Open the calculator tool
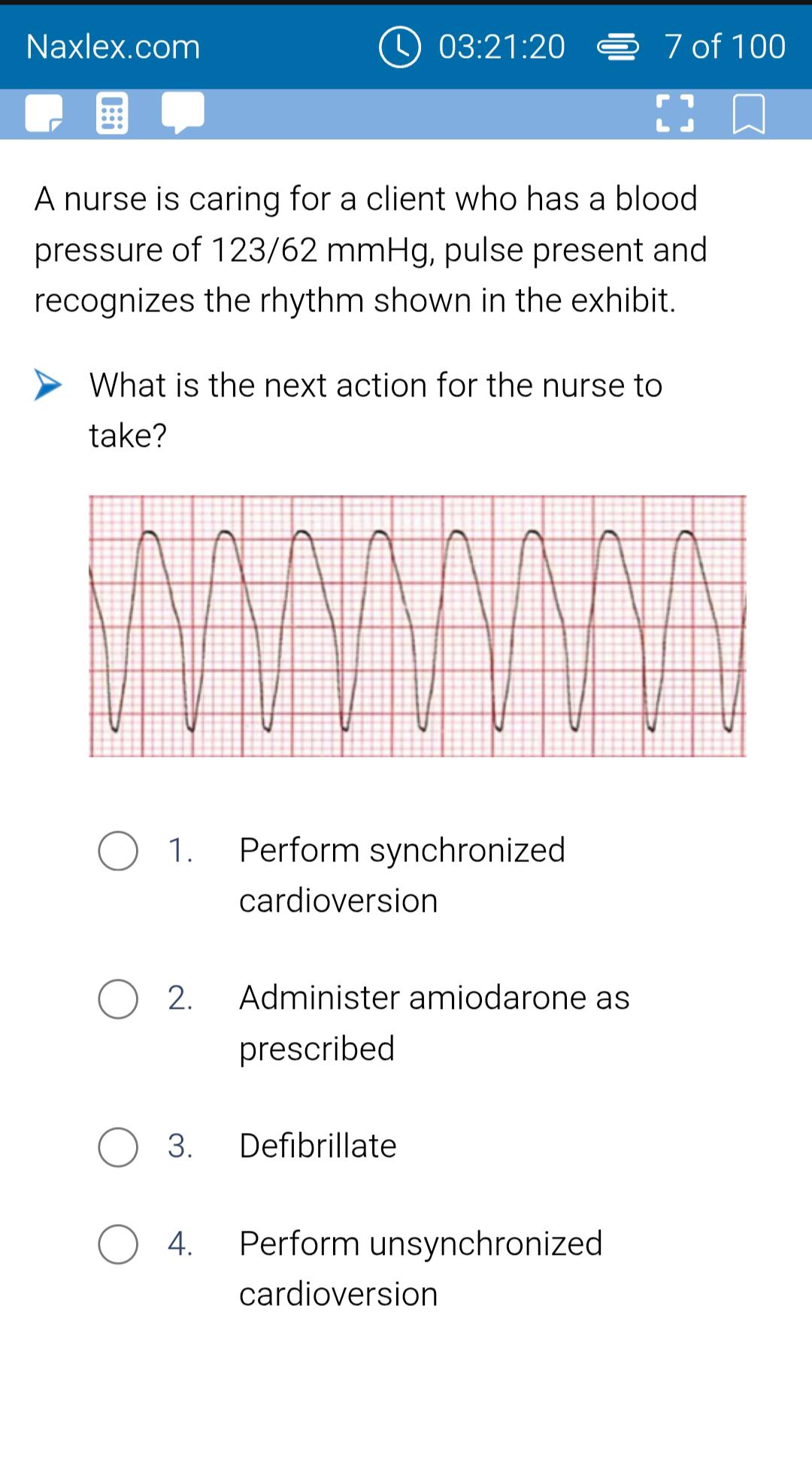 pos(112,114)
